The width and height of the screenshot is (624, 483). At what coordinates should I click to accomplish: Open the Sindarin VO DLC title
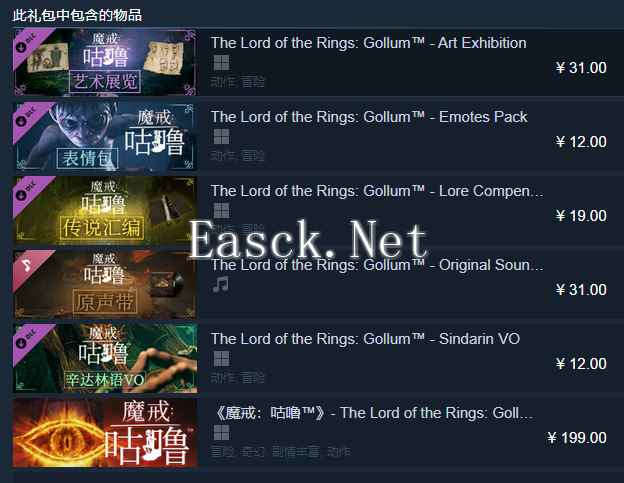365,339
